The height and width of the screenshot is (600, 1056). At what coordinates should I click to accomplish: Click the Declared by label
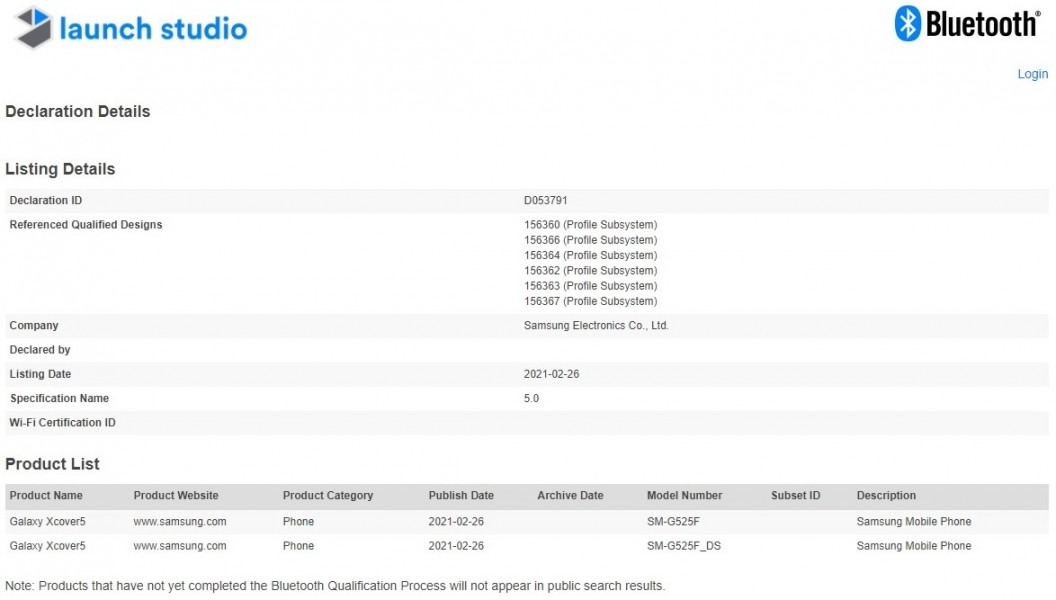(x=40, y=350)
